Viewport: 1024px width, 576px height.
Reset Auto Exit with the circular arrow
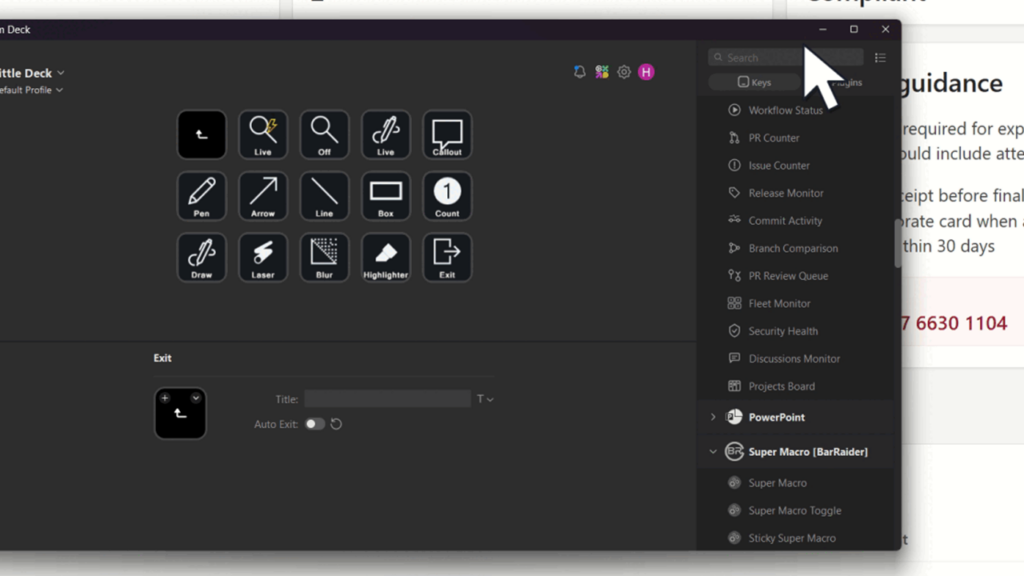[336, 424]
